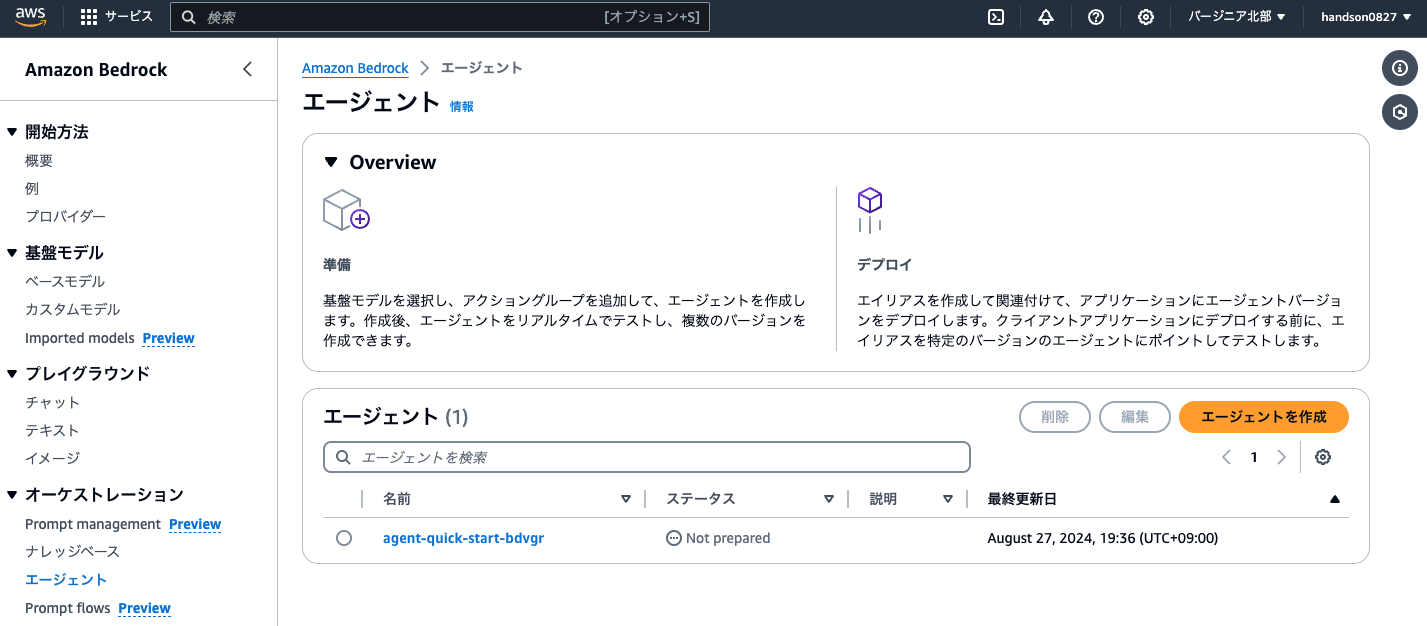Collapse the 開始方法 sidebar group
This screenshot has width=1427, height=626.
click(12, 132)
